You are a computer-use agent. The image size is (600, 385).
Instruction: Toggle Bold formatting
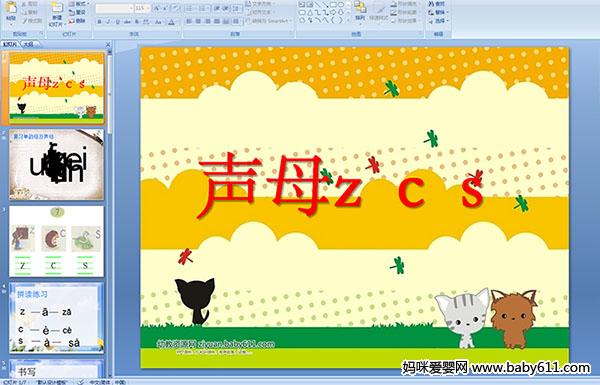pos(99,22)
